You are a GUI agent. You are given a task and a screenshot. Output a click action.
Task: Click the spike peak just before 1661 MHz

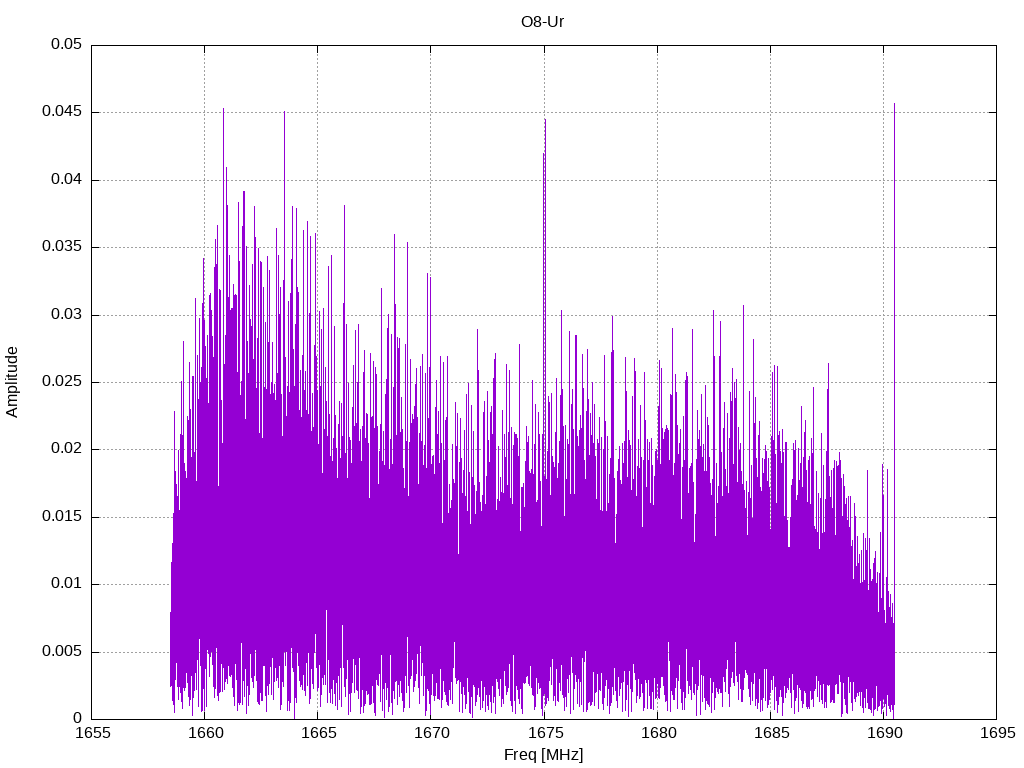coord(223,110)
